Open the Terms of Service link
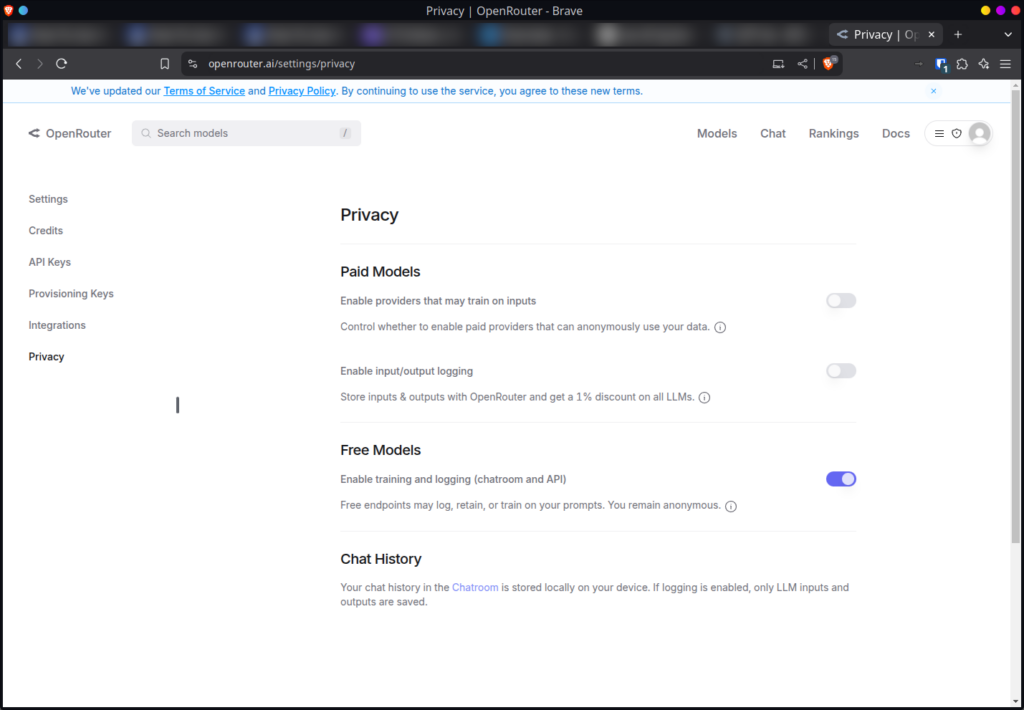The height and width of the screenshot is (710, 1024). [204, 91]
